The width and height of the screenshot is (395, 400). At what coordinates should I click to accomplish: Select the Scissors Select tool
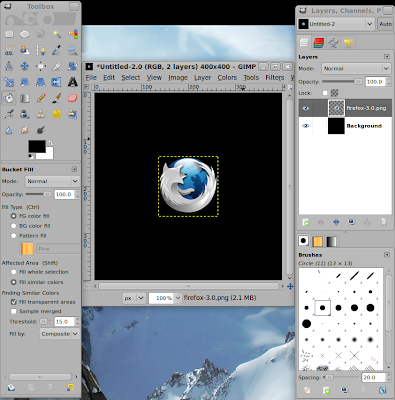(x=9, y=50)
